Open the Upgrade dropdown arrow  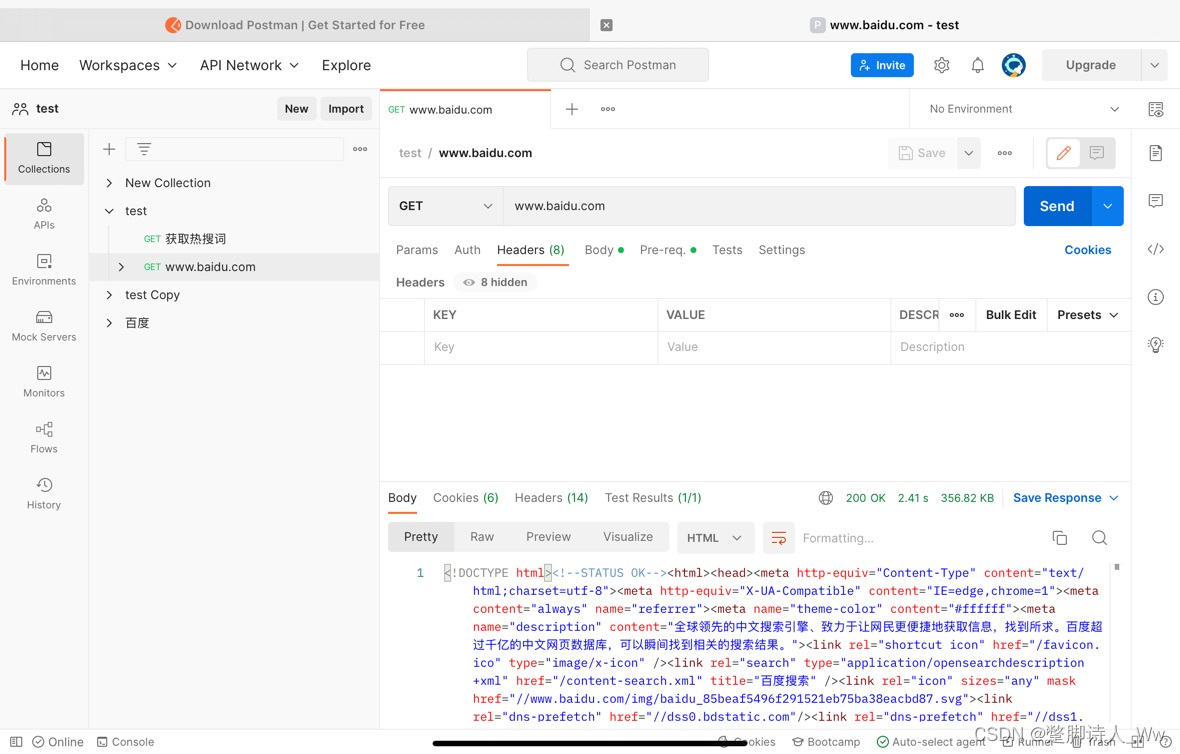click(1154, 65)
